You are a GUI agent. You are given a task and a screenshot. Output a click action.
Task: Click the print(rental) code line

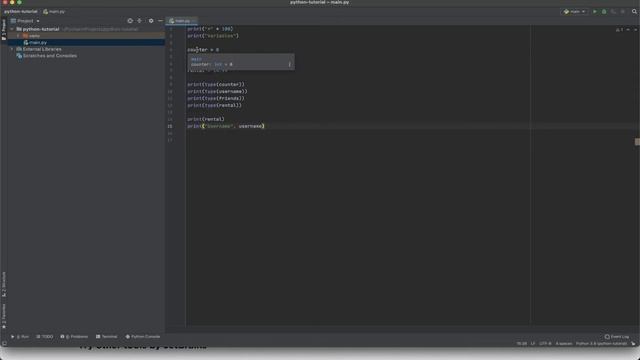206,119
